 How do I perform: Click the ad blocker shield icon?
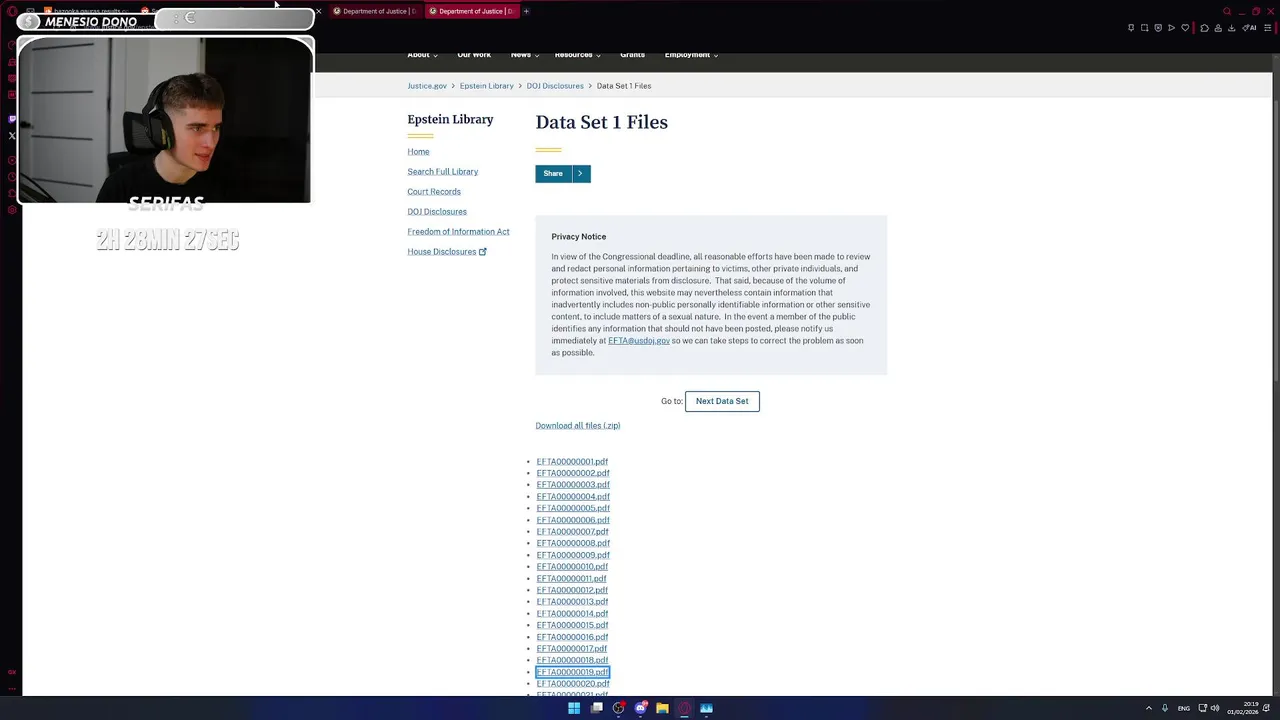coord(1158,28)
